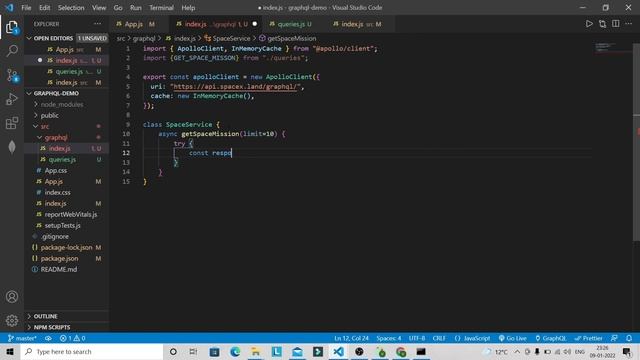640x360 pixels.
Task: Click the Prettier status bar item
Action: pos(588,338)
